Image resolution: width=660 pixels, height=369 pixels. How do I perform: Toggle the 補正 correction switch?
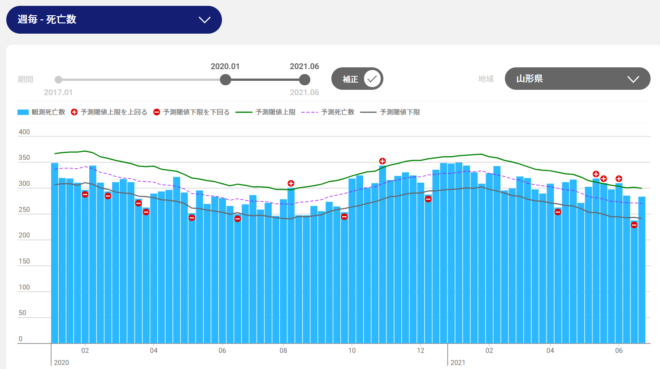[x=357, y=79]
